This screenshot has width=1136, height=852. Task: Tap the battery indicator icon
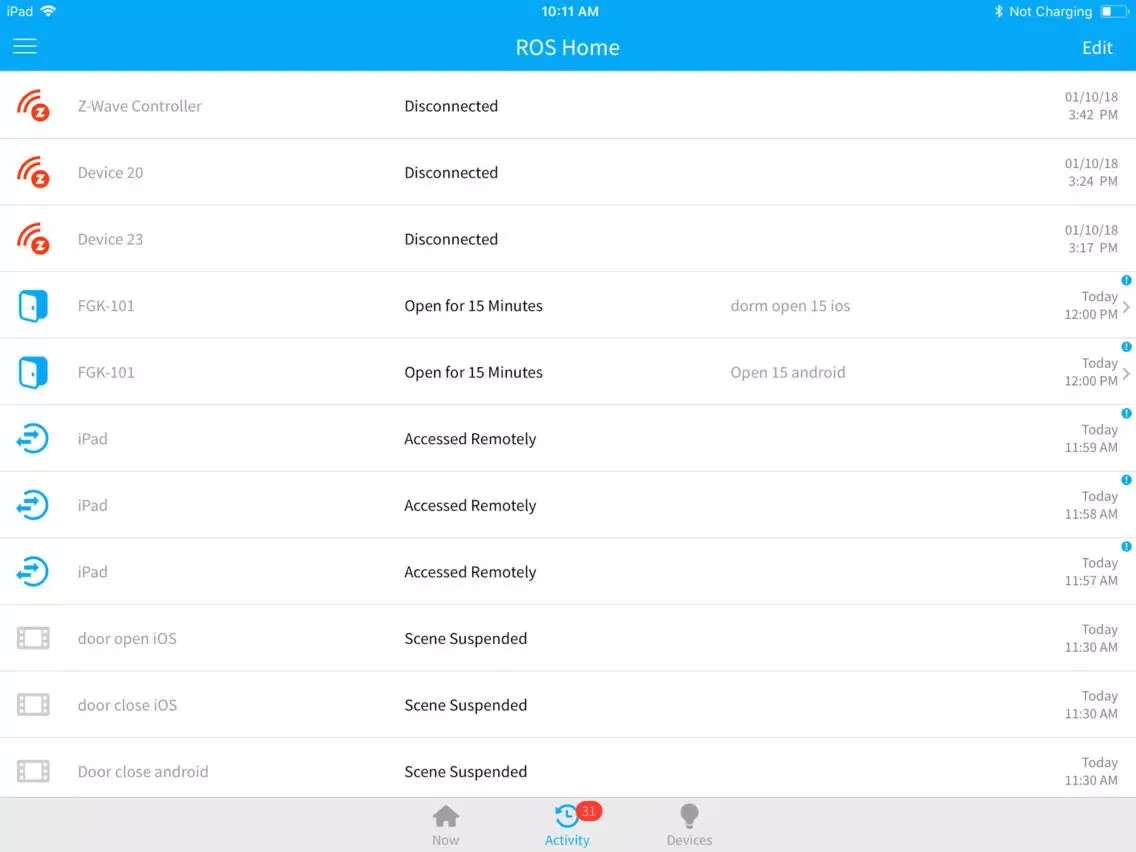coord(1114,12)
